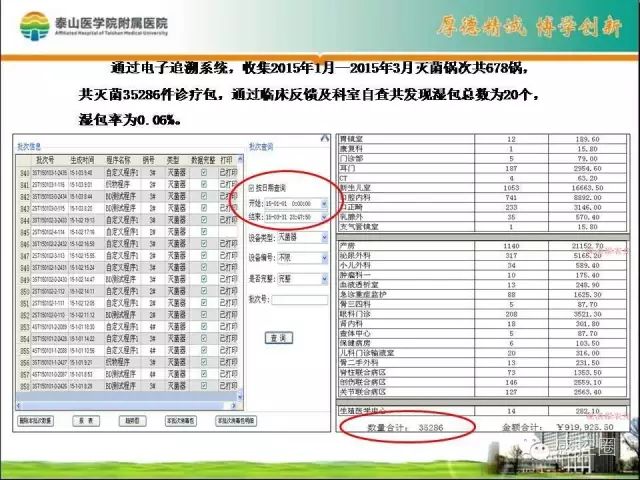This screenshot has height=480, width=640.
Task: Sort by the 数据完整 column header
Action: click(203, 160)
